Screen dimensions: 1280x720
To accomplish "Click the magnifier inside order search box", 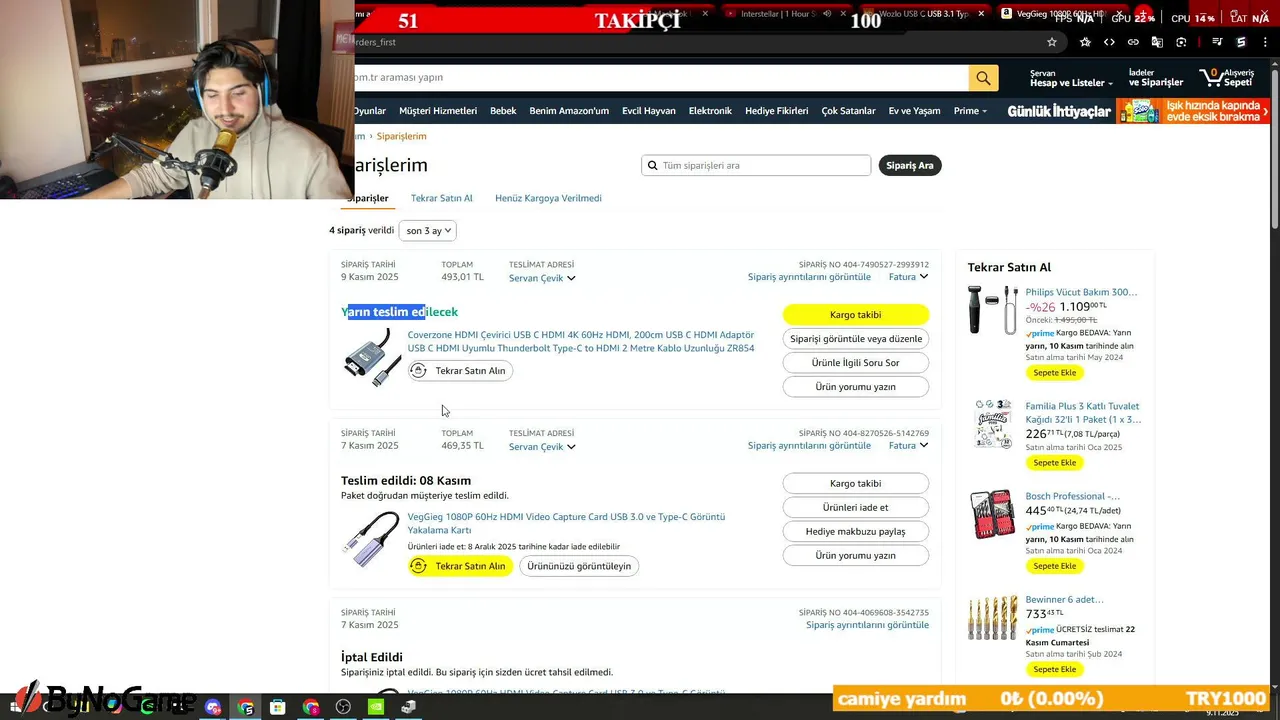I will (x=653, y=166).
